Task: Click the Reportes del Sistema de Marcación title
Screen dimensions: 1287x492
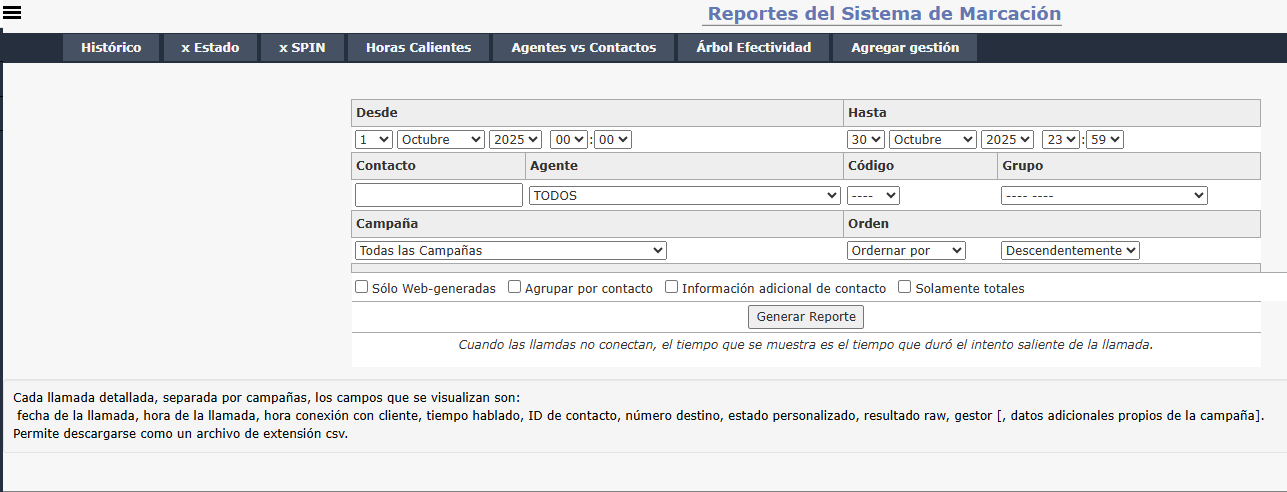Action: (884, 14)
